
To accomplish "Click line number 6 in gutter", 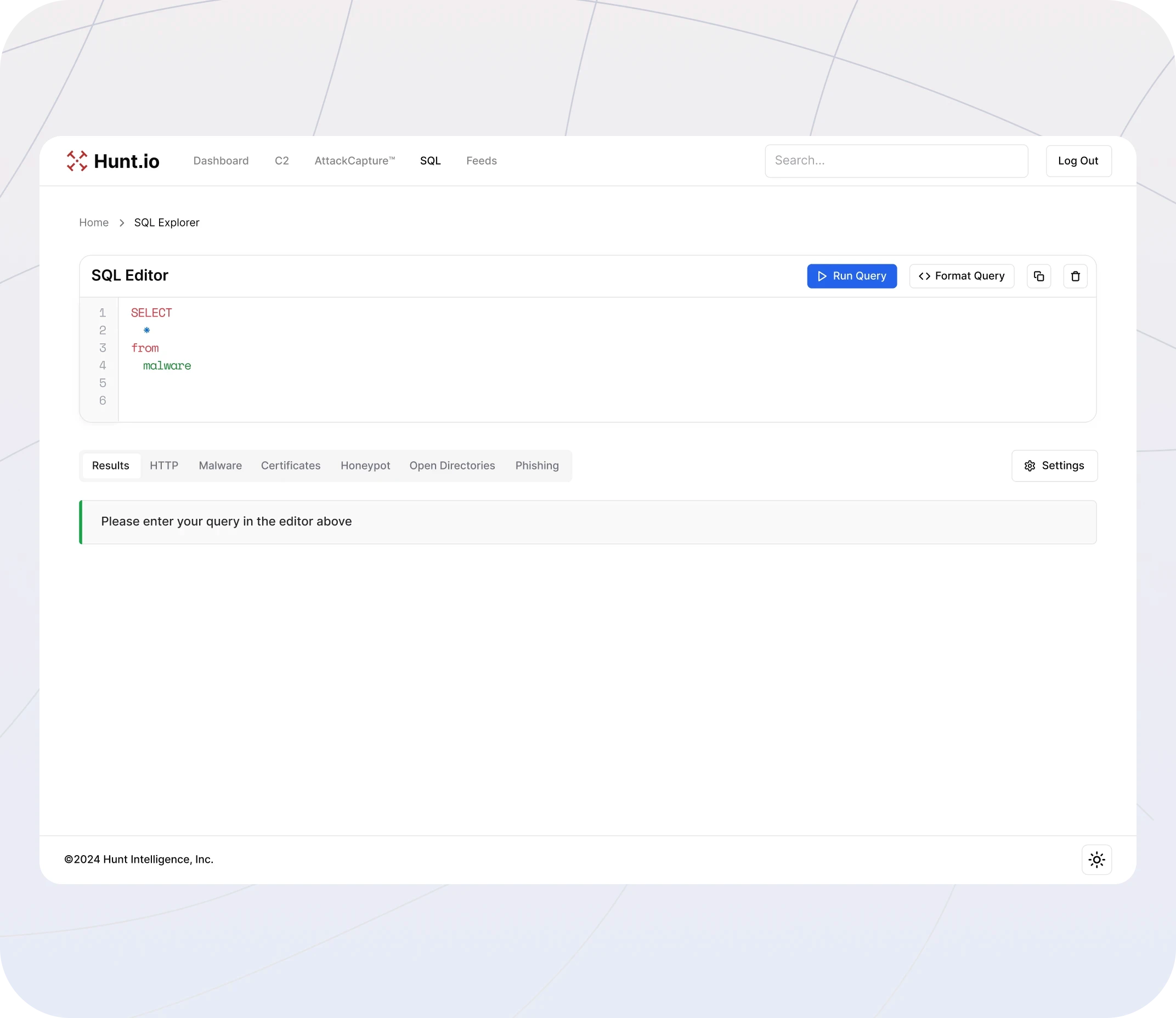I will pos(102,400).
